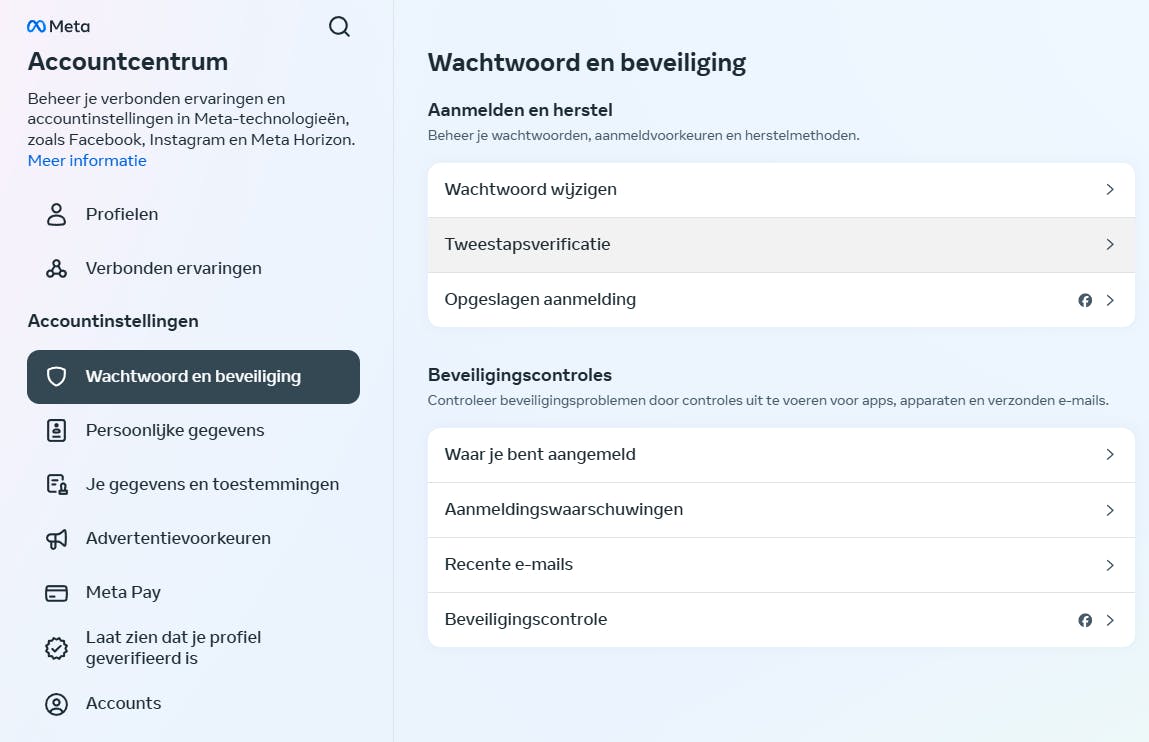The width and height of the screenshot is (1149, 742).
Task: Click the Profielen person icon
Action: [x=57, y=214]
